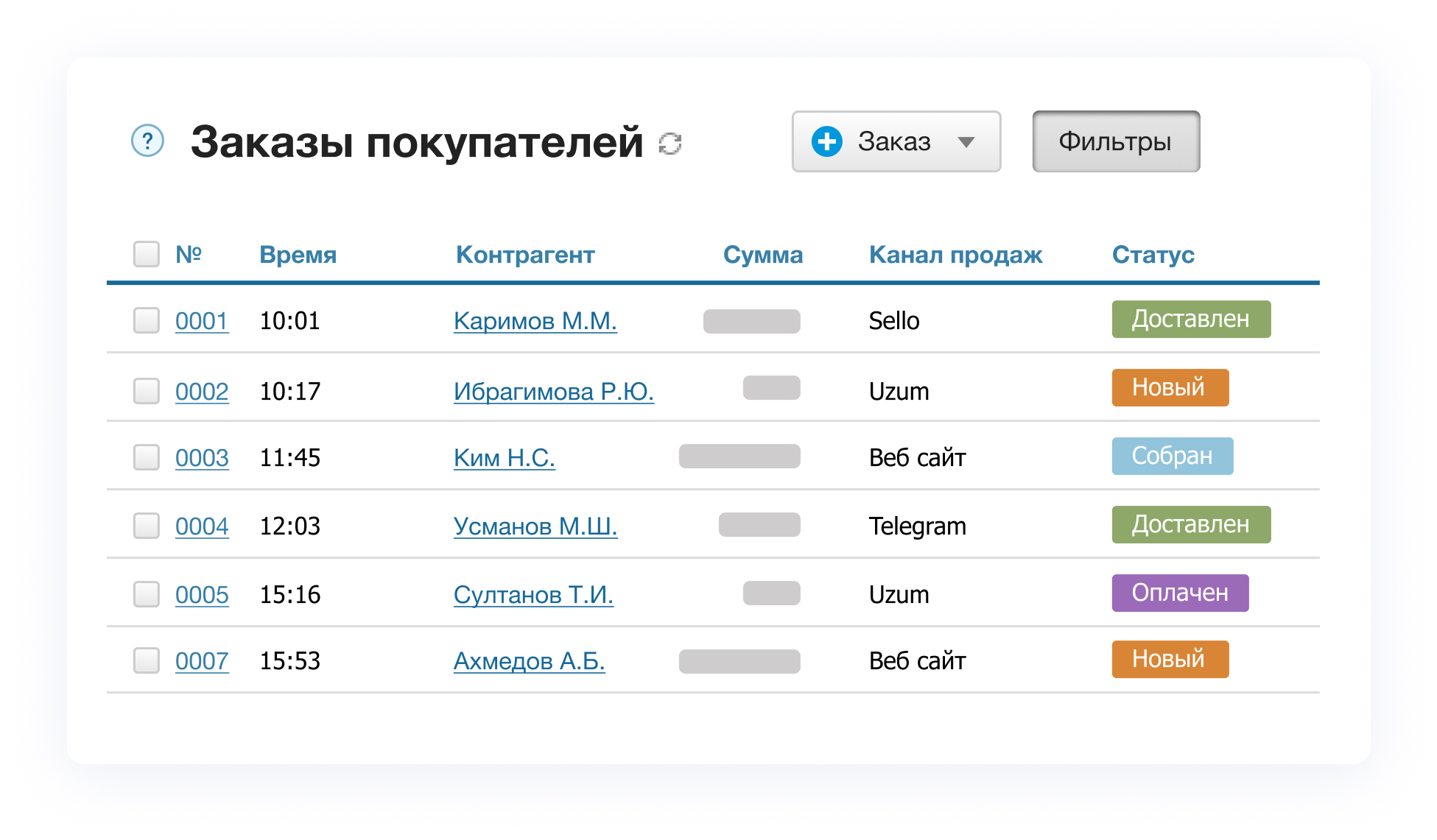Open contractor Ахмедов А.Б.

click(x=530, y=661)
